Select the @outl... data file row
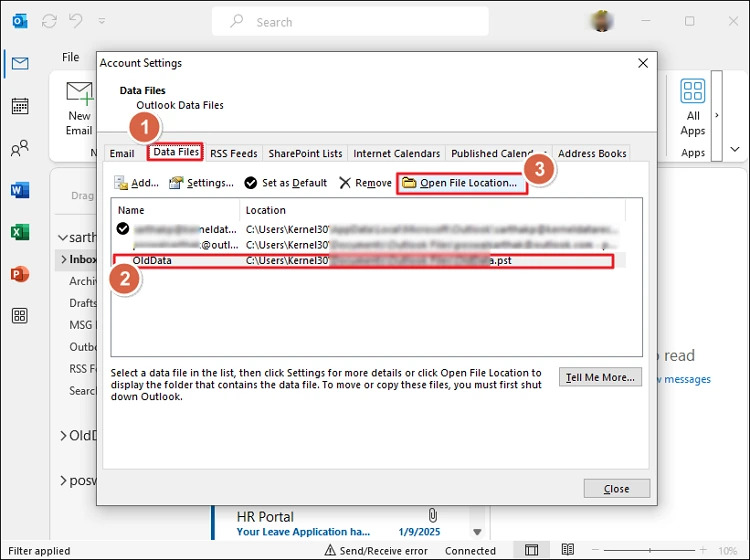This screenshot has height=560, width=750. 369,245
